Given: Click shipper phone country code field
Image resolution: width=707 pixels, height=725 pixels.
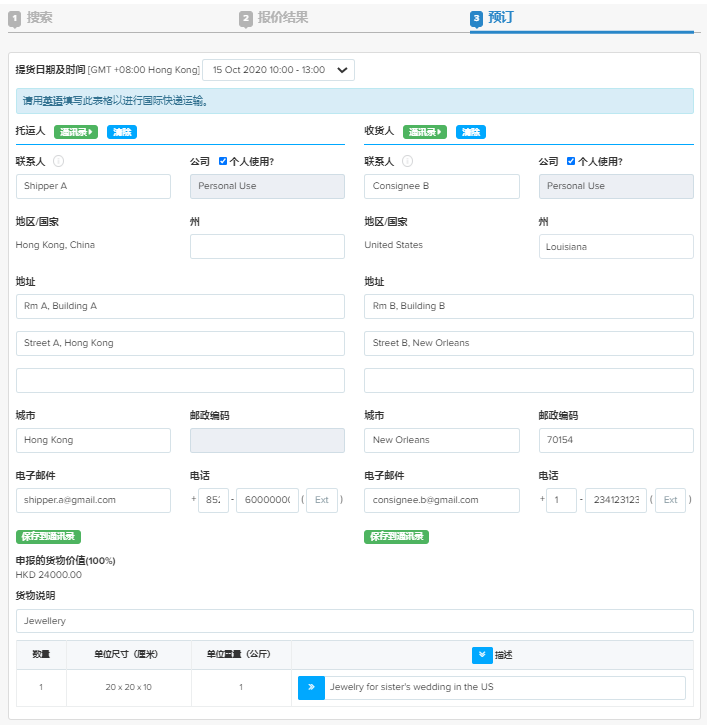Looking at the screenshot, I should tap(214, 500).
